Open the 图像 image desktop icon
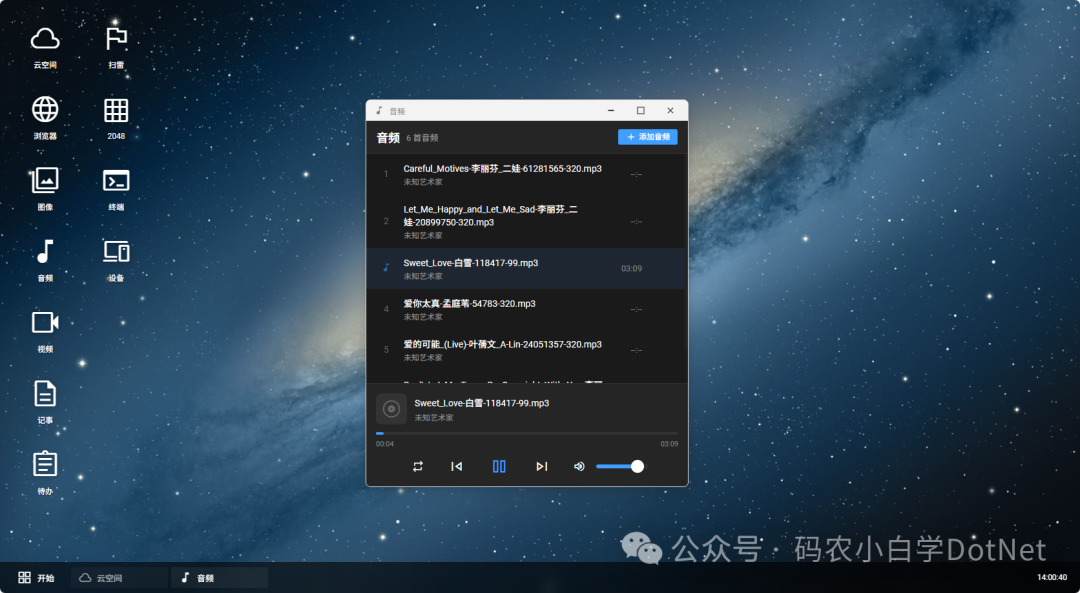Viewport: 1080px width, 593px height. point(45,188)
